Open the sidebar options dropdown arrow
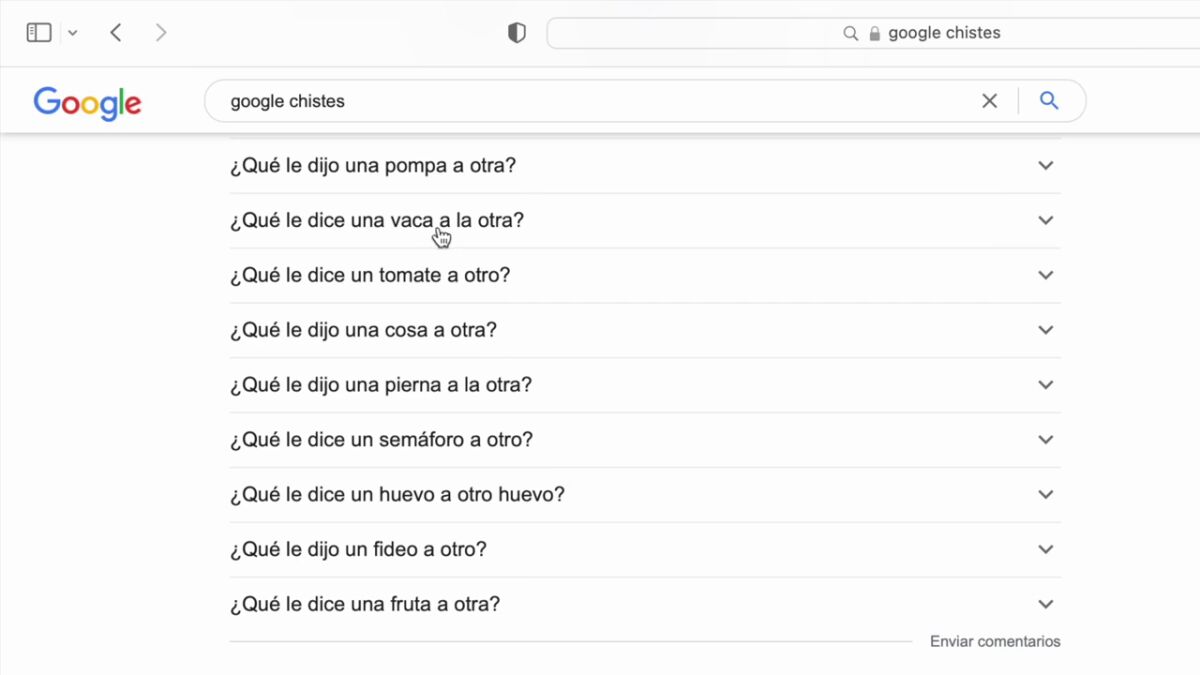This screenshot has width=1200, height=675. (72, 33)
